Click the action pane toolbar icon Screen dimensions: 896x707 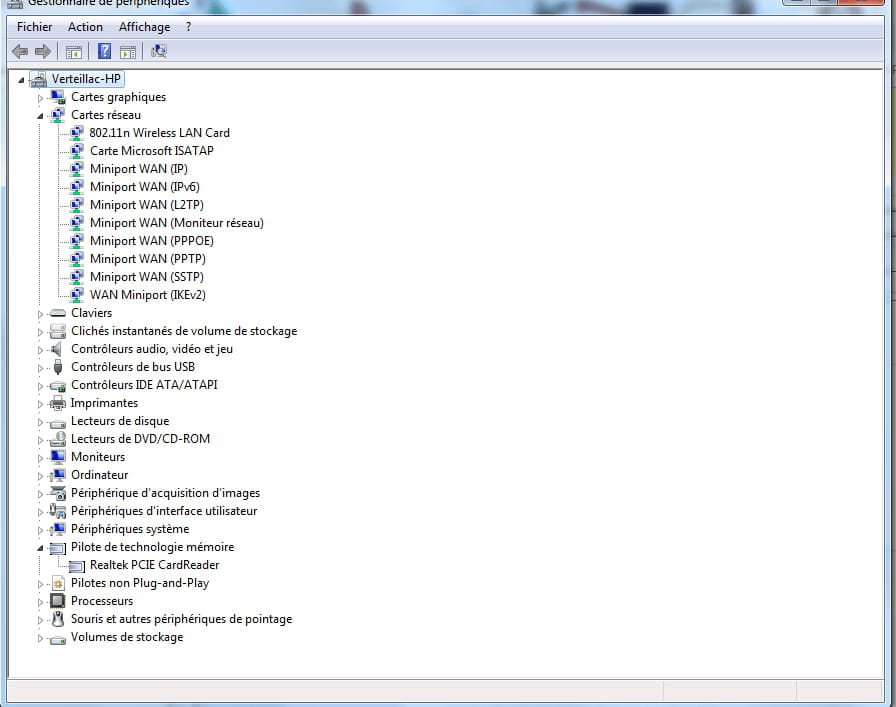pyautogui.click(x=128, y=52)
